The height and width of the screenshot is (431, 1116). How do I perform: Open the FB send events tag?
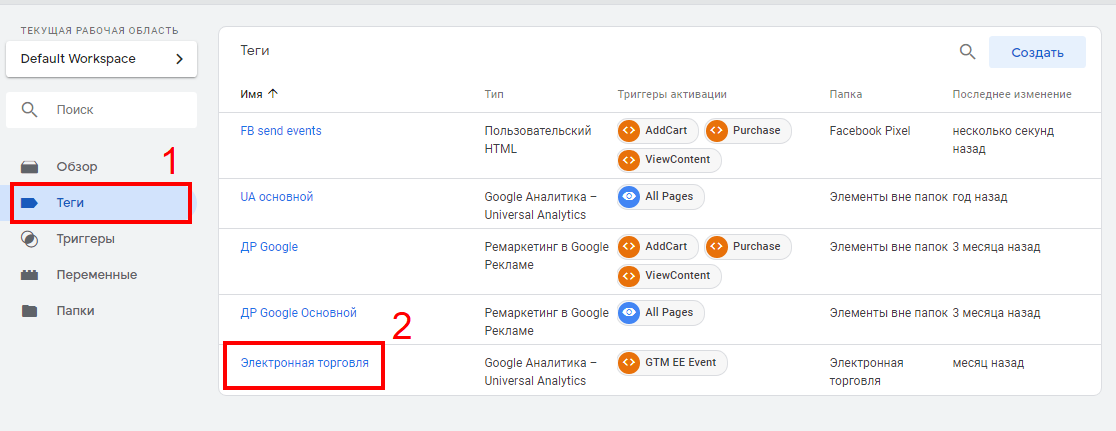click(281, 131)
